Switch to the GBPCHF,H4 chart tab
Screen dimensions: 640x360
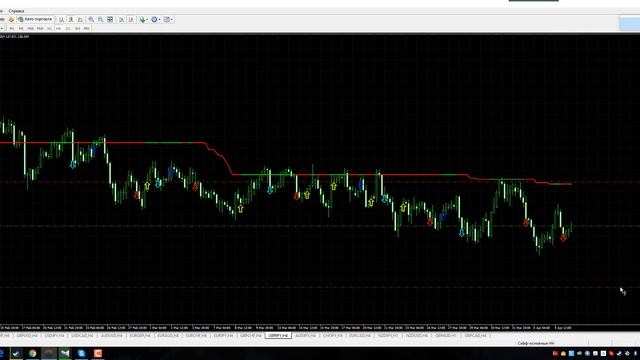pos(251,336)
